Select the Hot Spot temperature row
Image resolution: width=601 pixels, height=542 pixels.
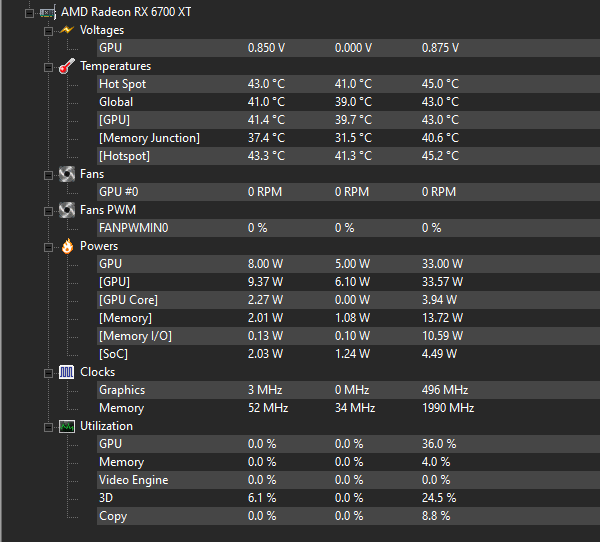point(348,84)
